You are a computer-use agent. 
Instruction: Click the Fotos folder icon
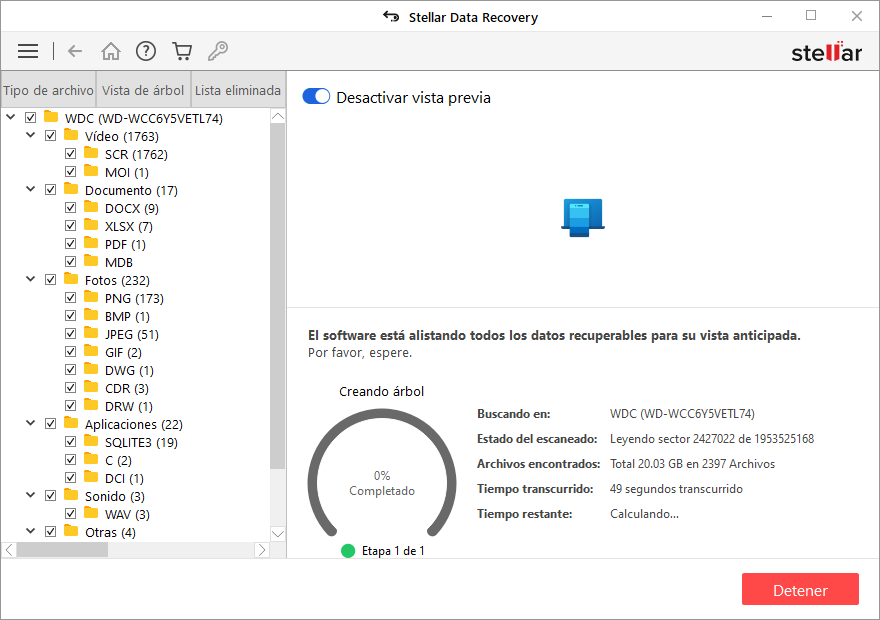click(71, 279)
